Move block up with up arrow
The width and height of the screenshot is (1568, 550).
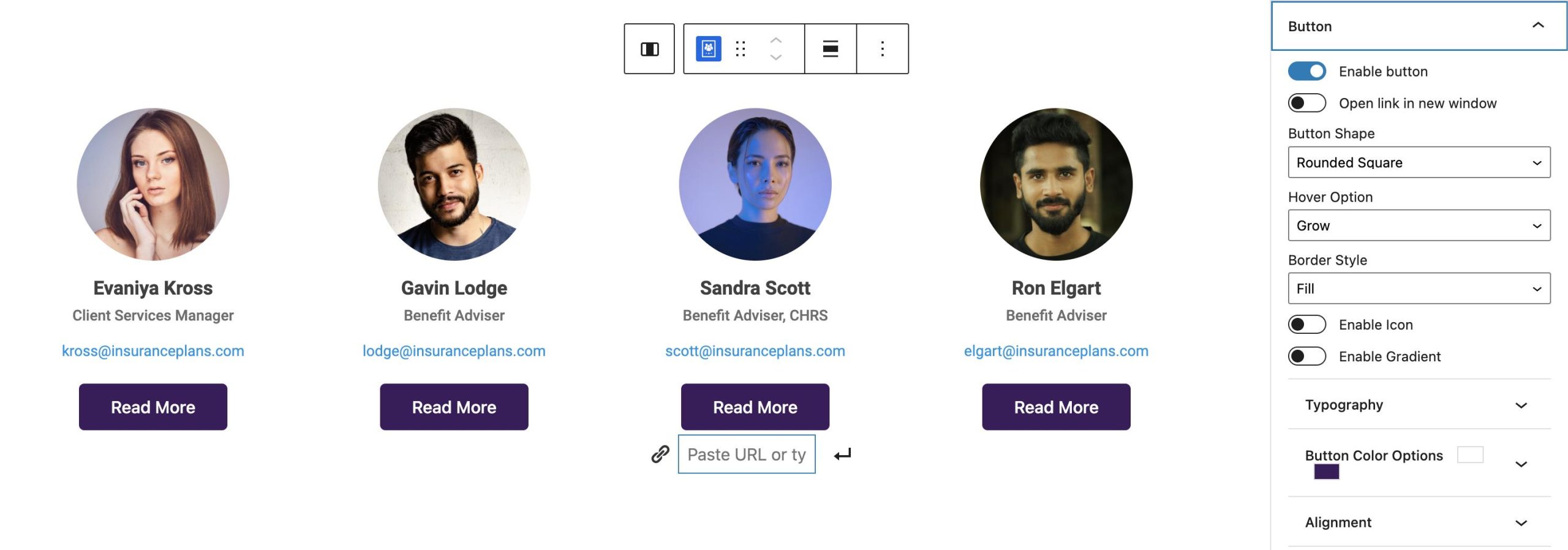coord(776,40)
